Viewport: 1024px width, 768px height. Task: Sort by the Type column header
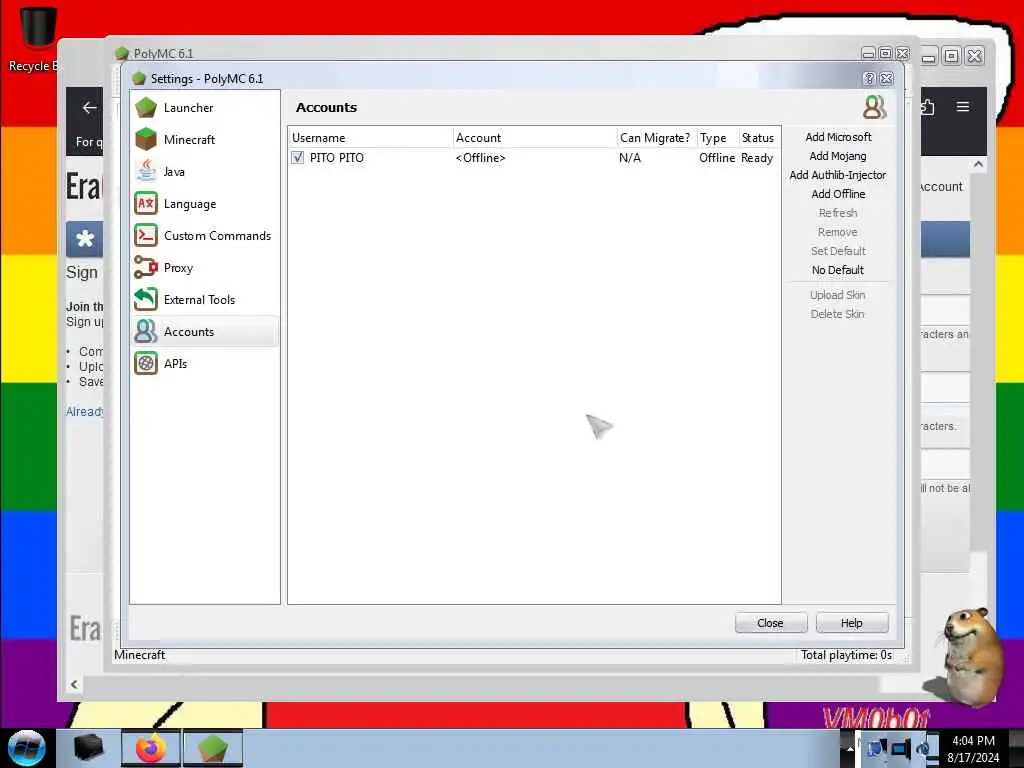[717, 138]
